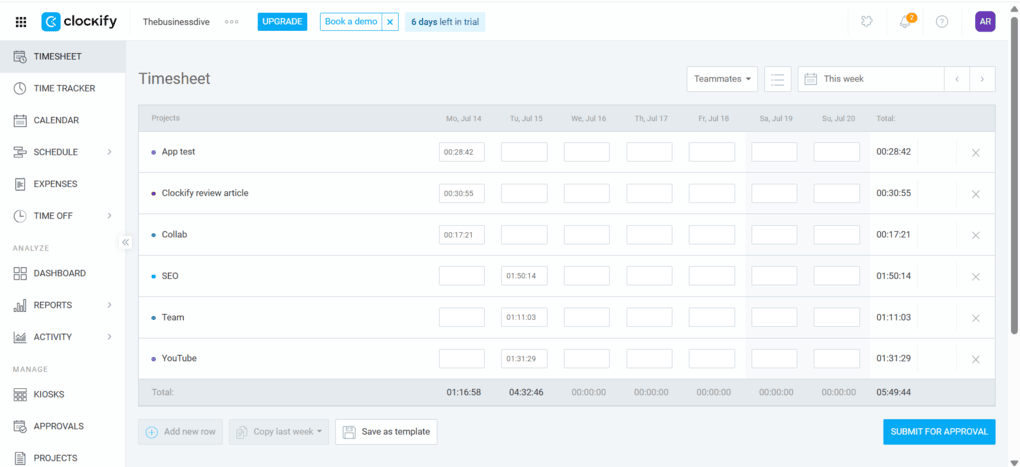The height and width of the screenshot is (467, 1020).
Task: Click Clockify review article Monday field 00:30:55
Action: point(462,194)
